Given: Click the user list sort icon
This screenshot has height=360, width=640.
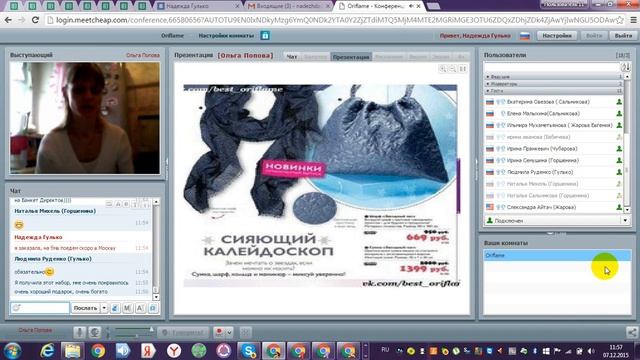Looking at the screenshot, I should [626, 67].
